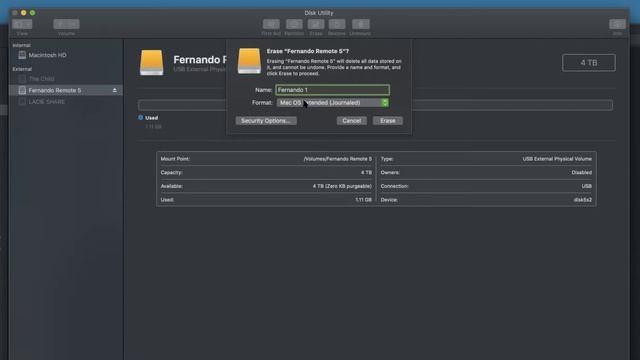The height and width of the screenshot is (360, 640).
Task: Click the Macintosh HD disk icon
Action: 22,55
